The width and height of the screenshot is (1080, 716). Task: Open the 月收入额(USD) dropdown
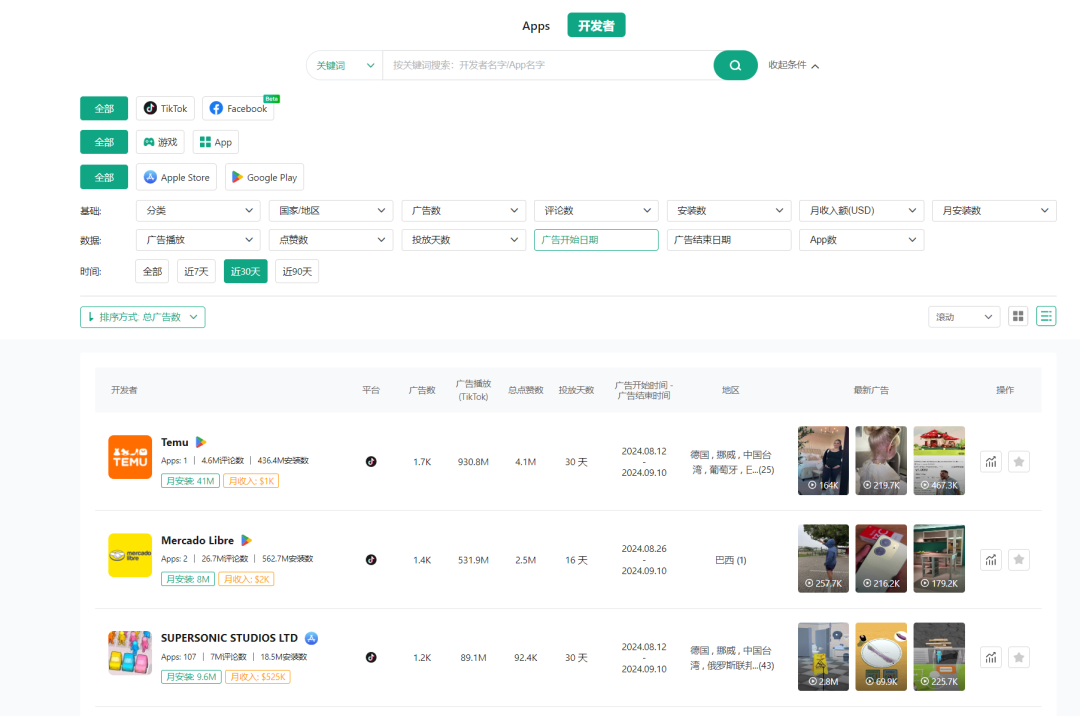861,211
